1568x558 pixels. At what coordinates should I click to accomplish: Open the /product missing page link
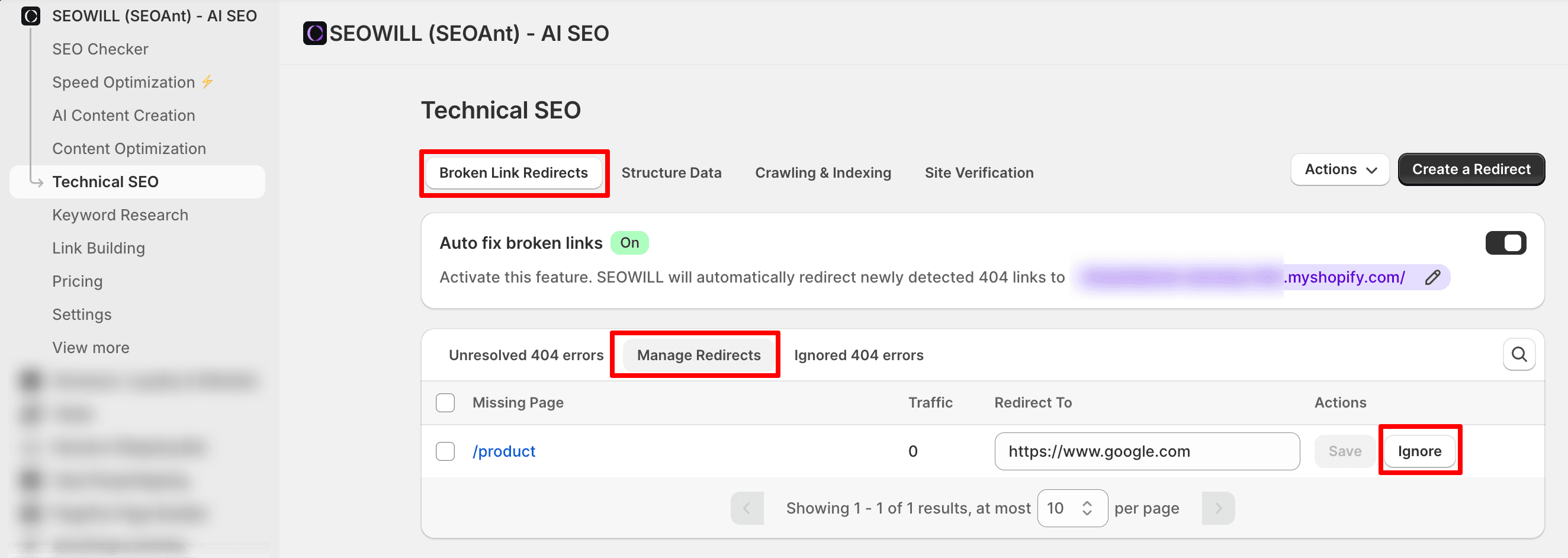503,451
